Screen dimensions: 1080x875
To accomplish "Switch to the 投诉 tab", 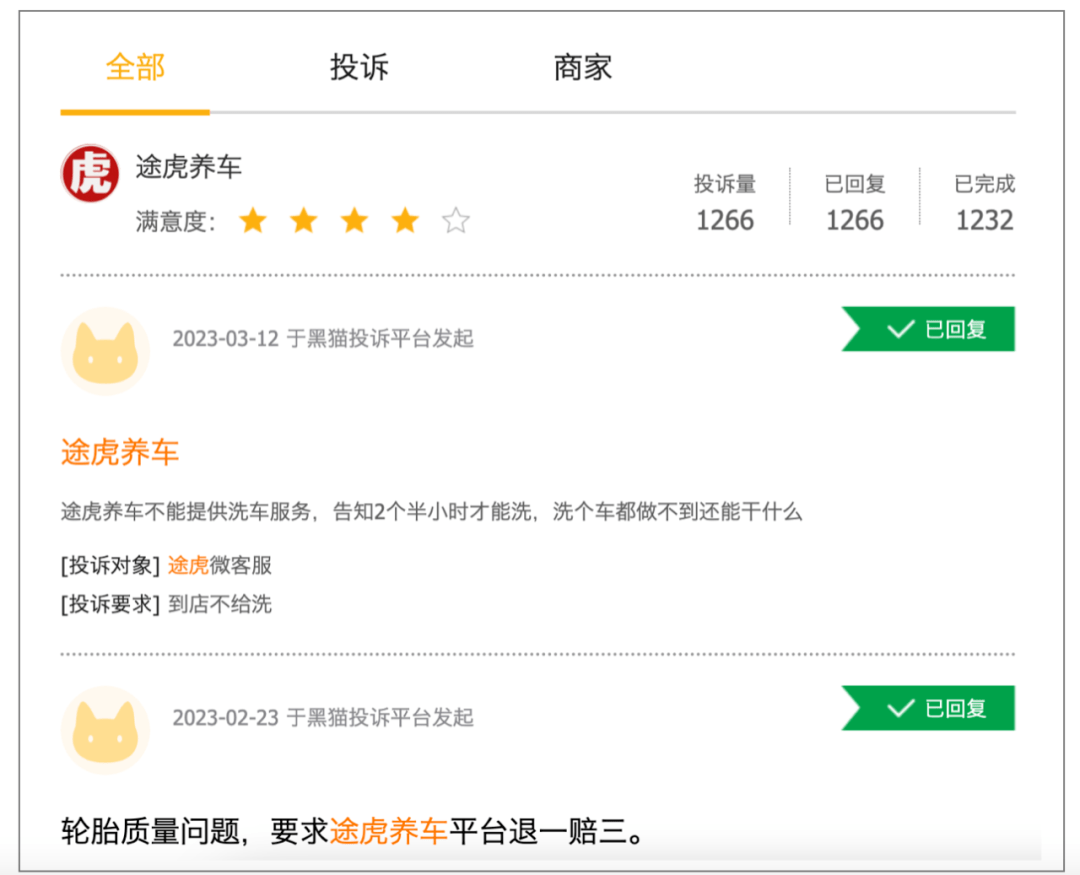I will pos(359,68).
